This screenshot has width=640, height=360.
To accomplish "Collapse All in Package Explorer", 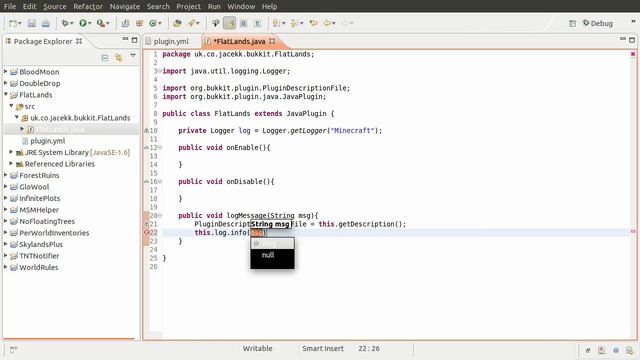I will pos(105,58).
